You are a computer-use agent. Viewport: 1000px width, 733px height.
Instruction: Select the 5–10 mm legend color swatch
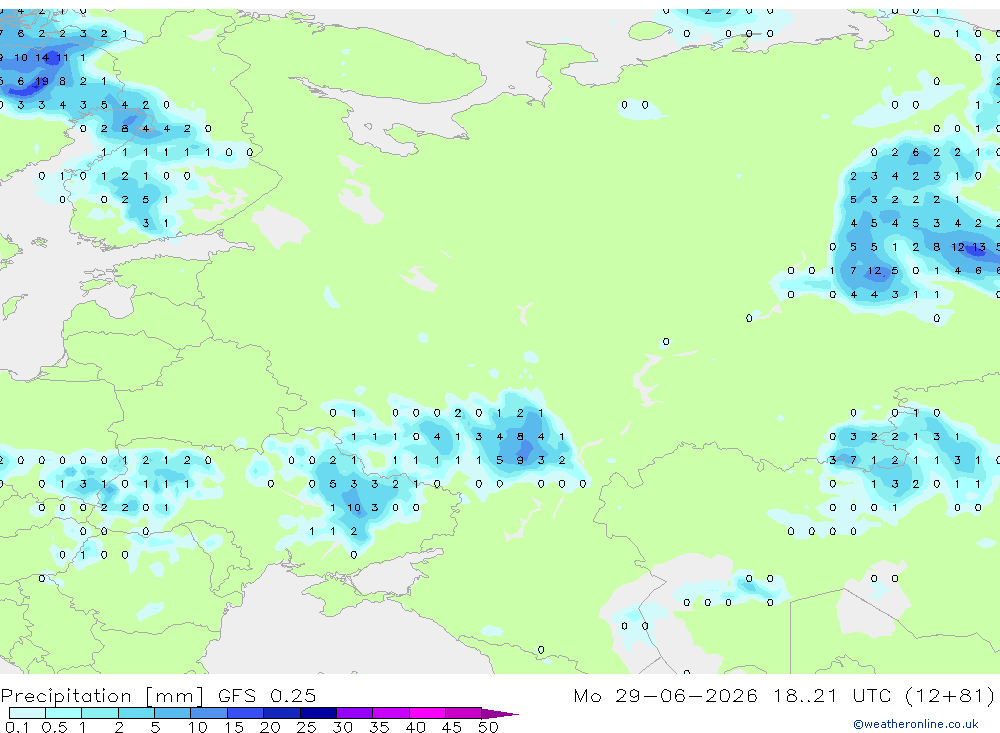coord(172,713)
